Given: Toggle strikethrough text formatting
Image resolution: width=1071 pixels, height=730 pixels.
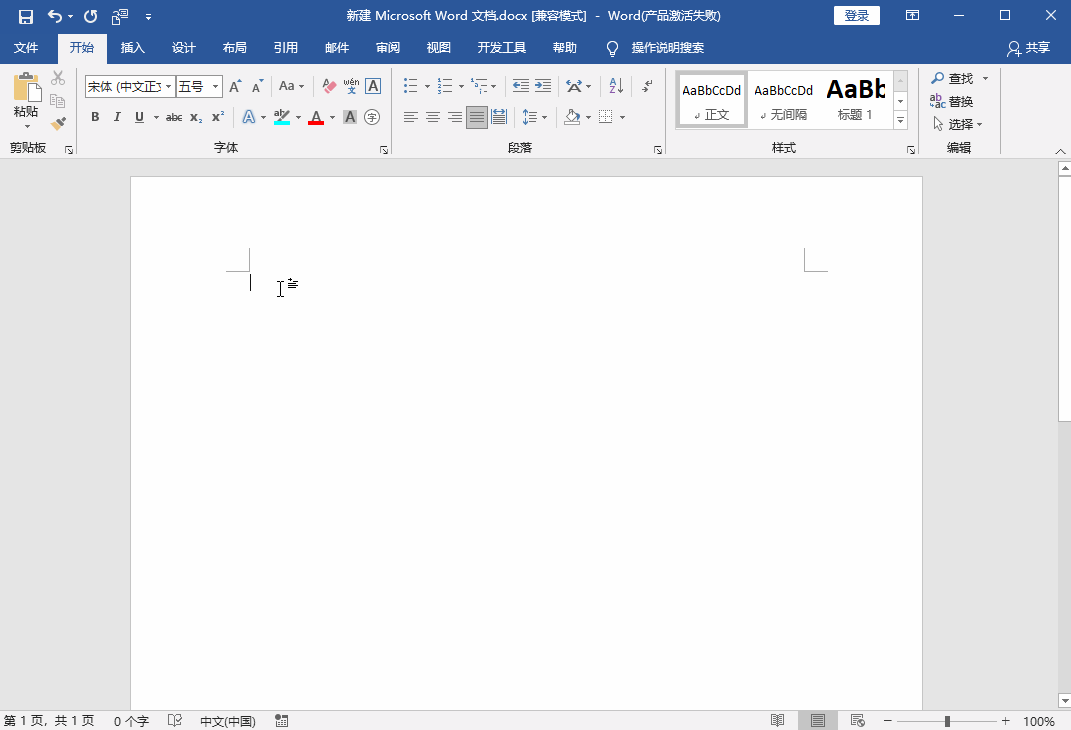Looking at the screenshot, I should pos(174,117).
